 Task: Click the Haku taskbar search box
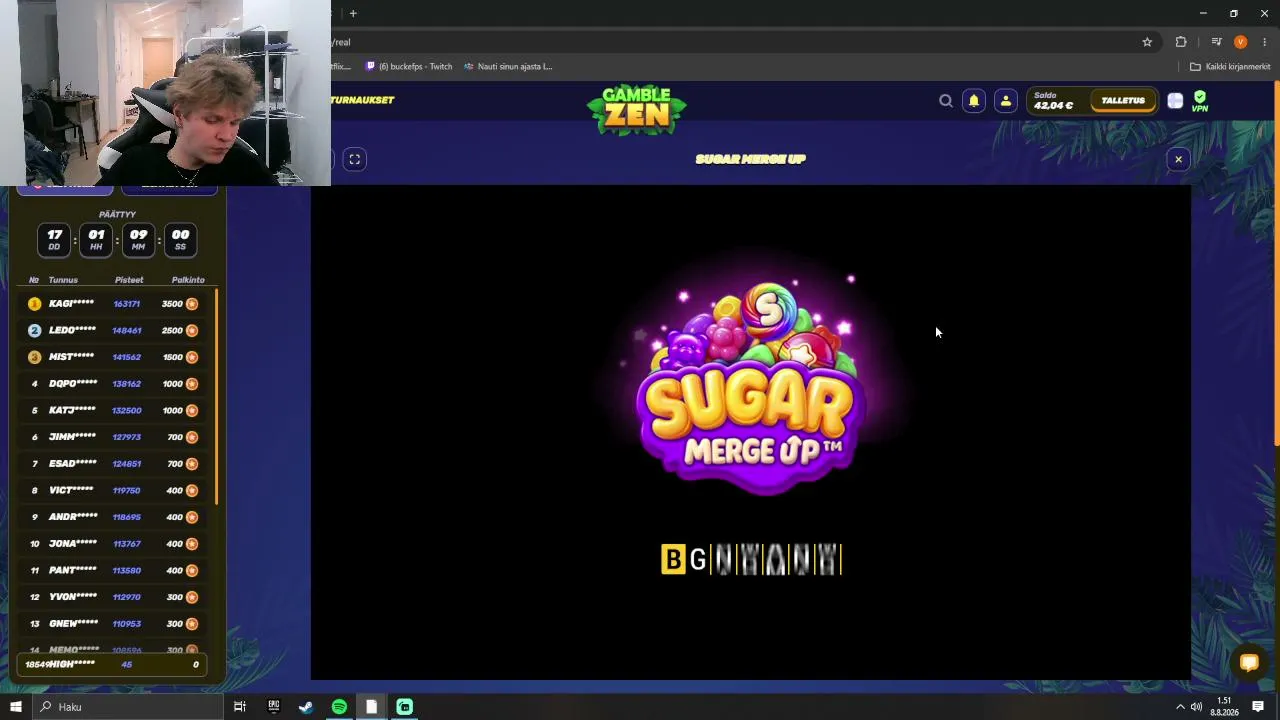click(127, 707)
